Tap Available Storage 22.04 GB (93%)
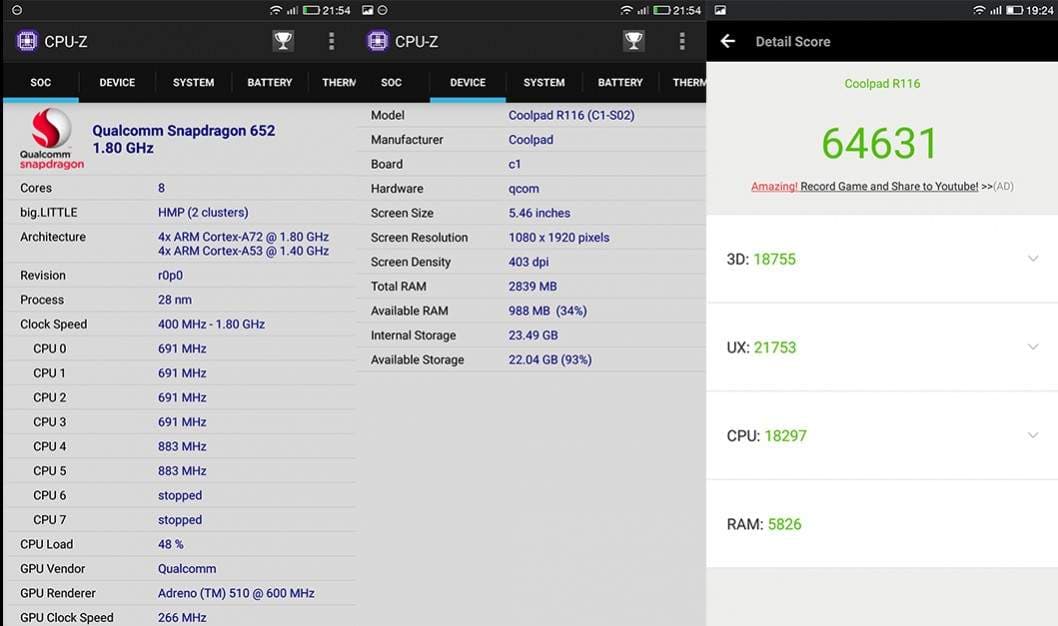The image size is (1058, 626). pos(550,360)
